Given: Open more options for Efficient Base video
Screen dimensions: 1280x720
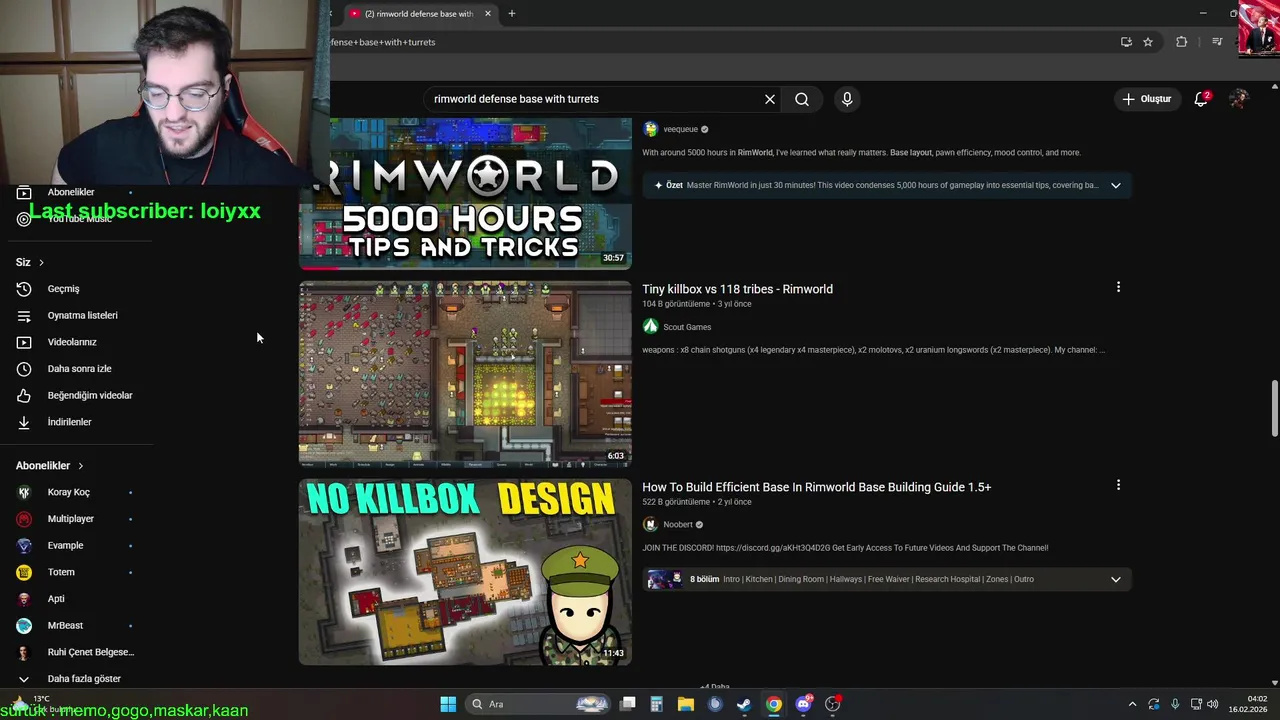Looking at the screenshot, I should coord(1118,485).
